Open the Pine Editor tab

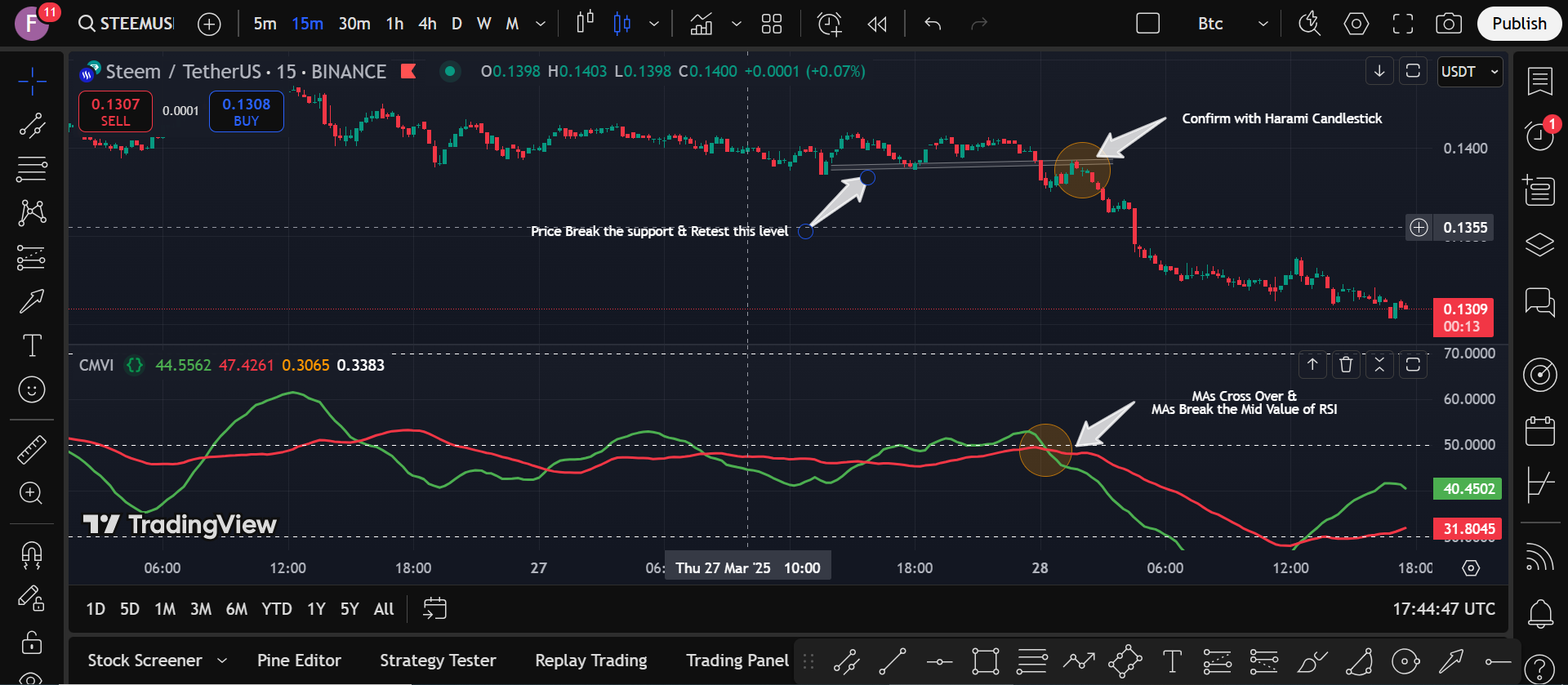(299, 661)
